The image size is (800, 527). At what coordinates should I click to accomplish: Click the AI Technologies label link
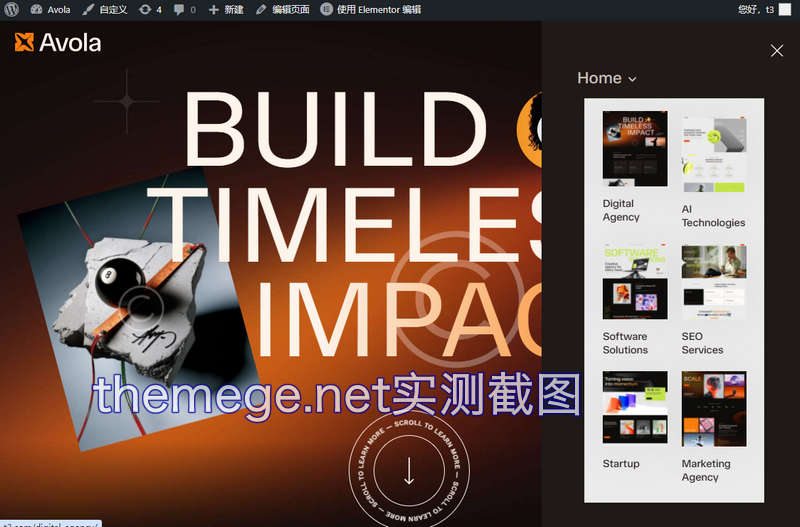713,216
